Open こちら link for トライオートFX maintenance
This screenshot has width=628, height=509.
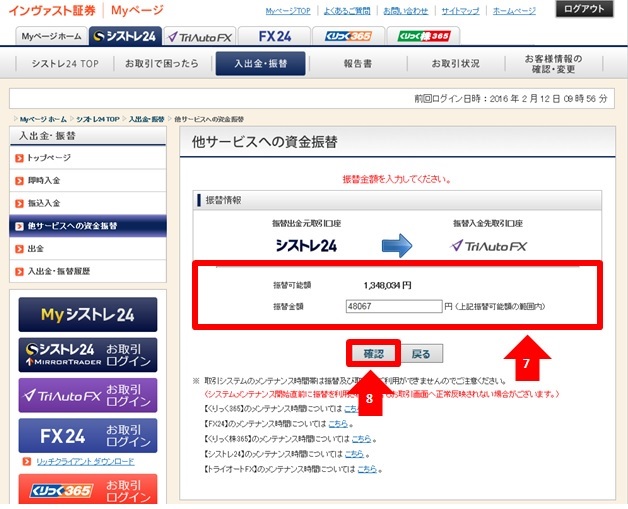[x=367, y=469]
